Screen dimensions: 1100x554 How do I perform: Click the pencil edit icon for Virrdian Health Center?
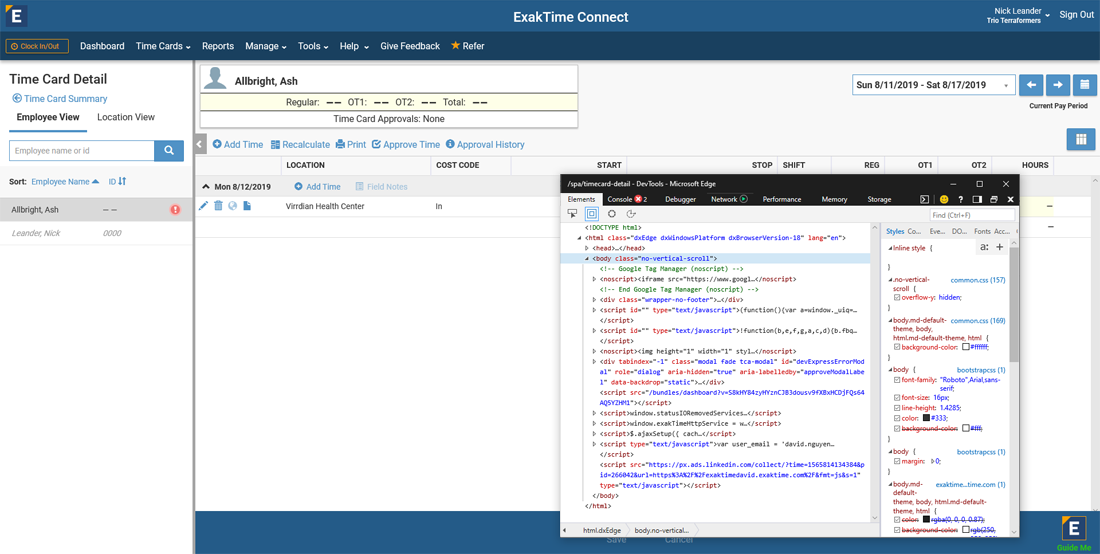point(203,206)
